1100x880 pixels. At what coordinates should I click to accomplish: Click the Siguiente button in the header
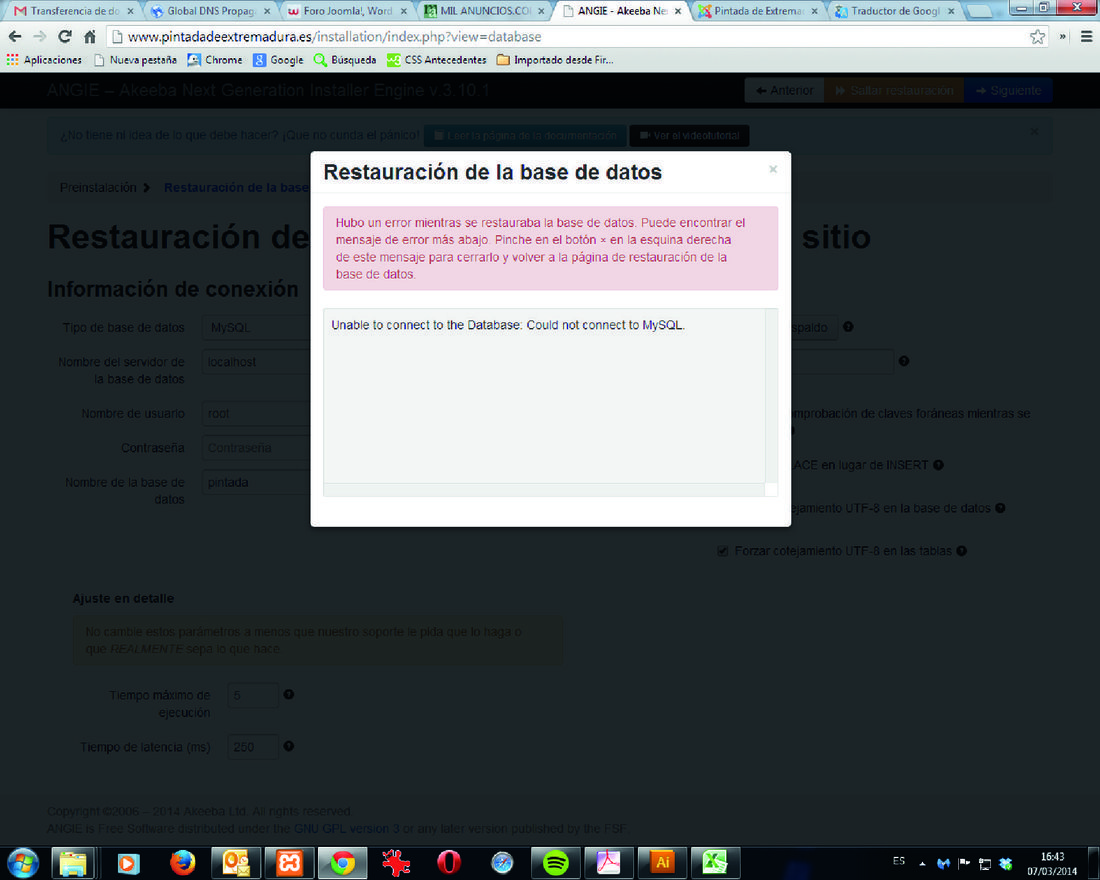(1008, 91)
